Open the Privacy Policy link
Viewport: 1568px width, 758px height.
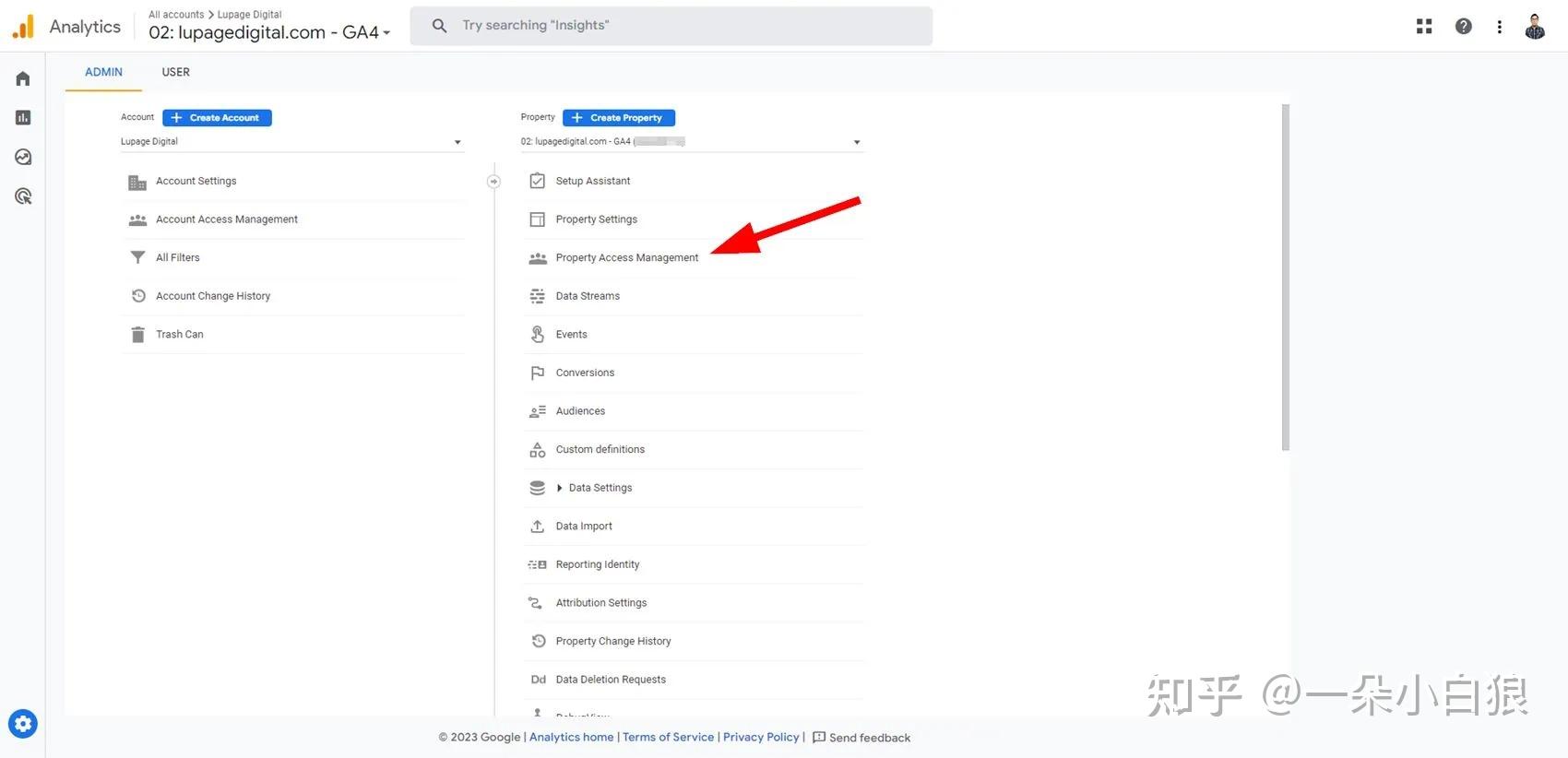[x=761, y=737]
